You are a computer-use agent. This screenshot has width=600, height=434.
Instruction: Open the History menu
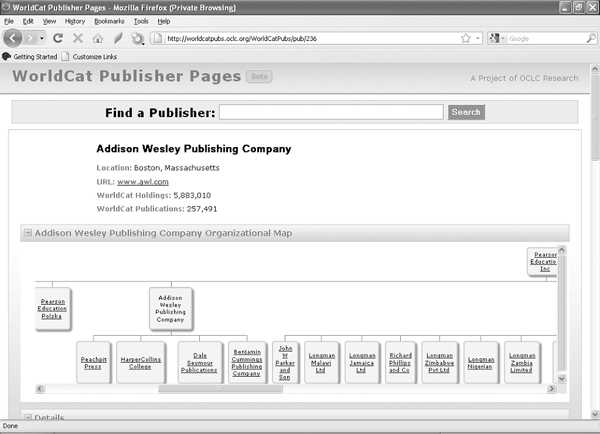click(x=75, y=20)
